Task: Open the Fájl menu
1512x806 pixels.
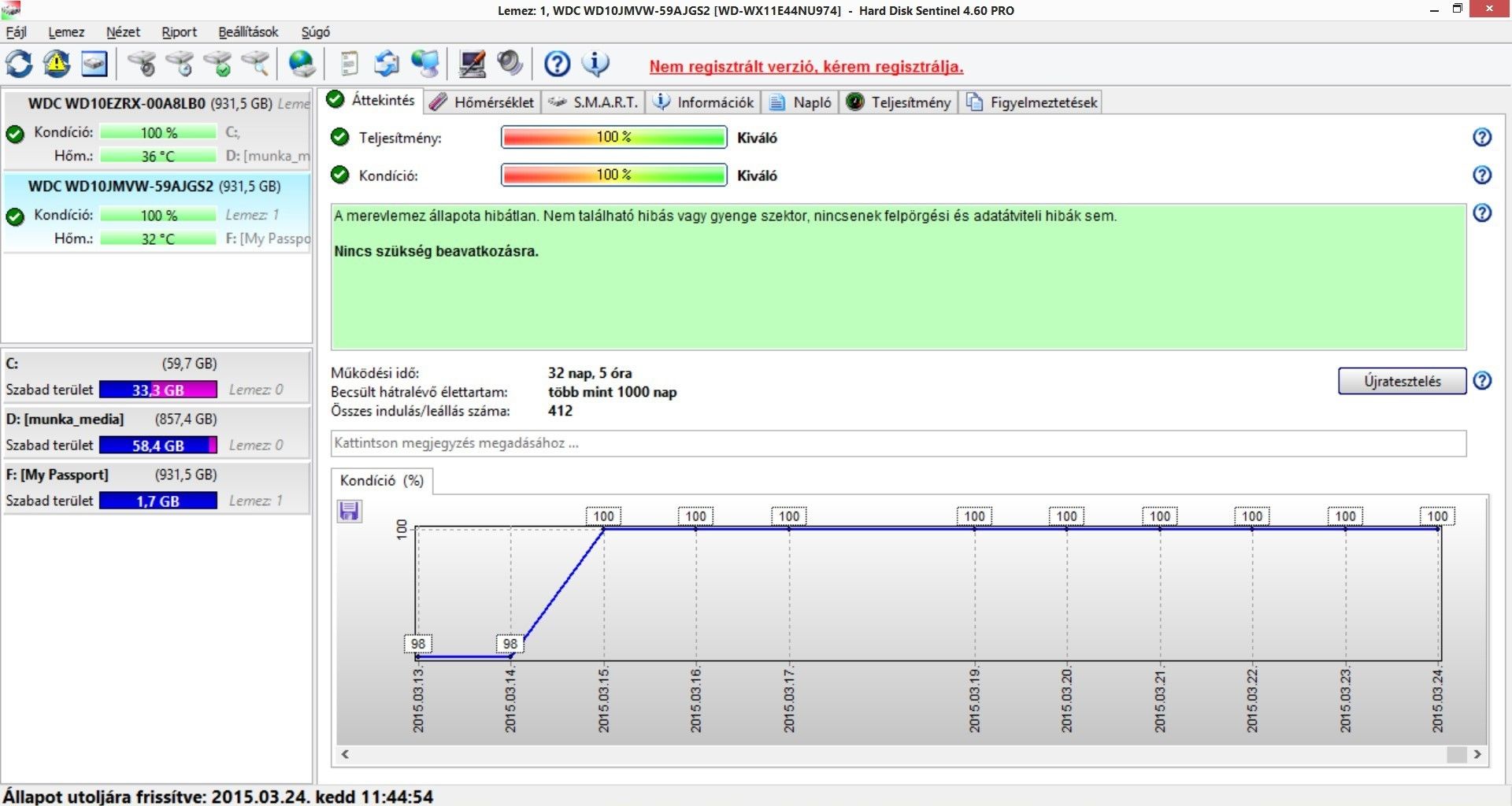Action: [x=17, y=32]
